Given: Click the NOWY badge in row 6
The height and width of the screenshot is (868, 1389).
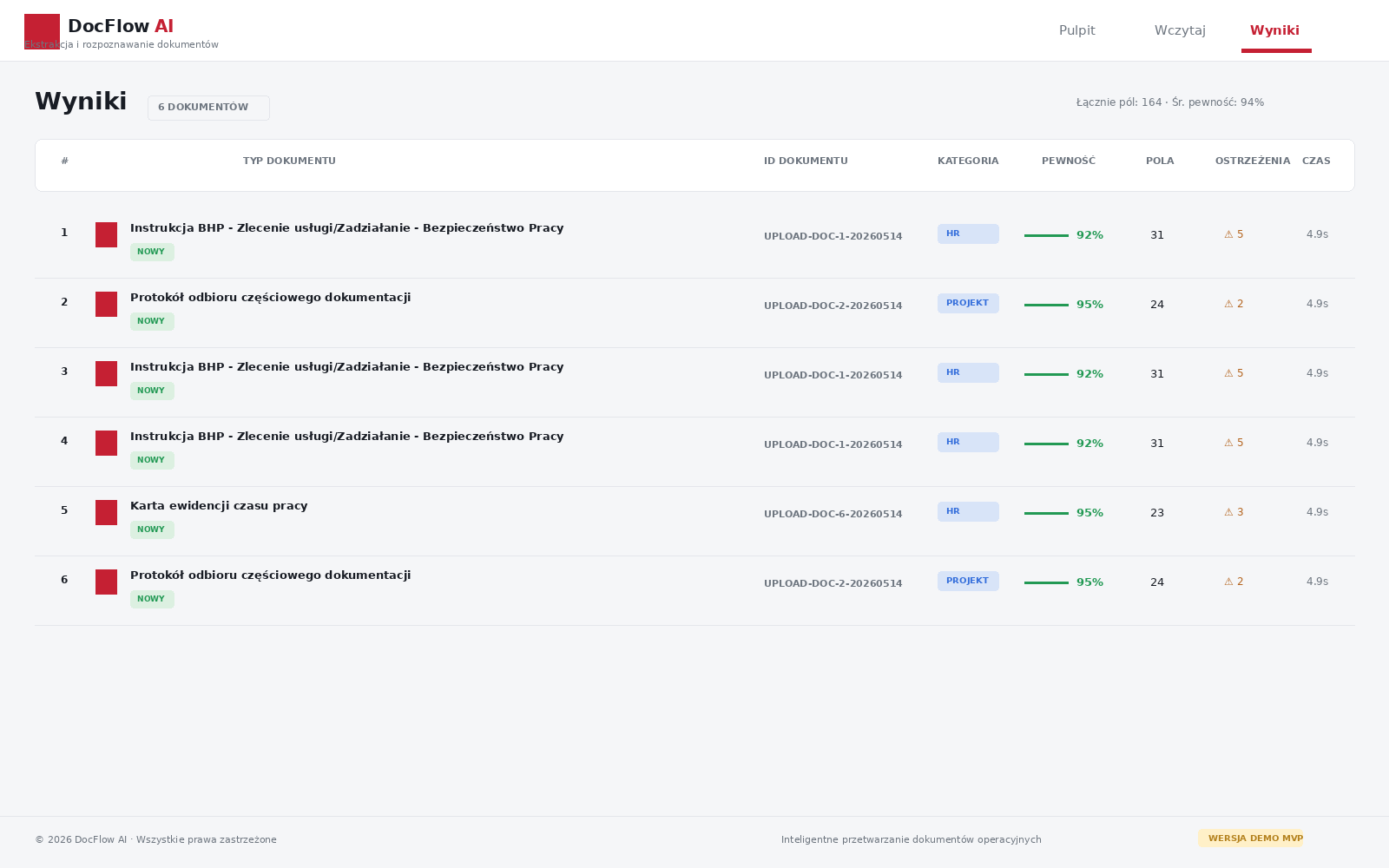Looking at the screenshot, I should click(152, 599).
